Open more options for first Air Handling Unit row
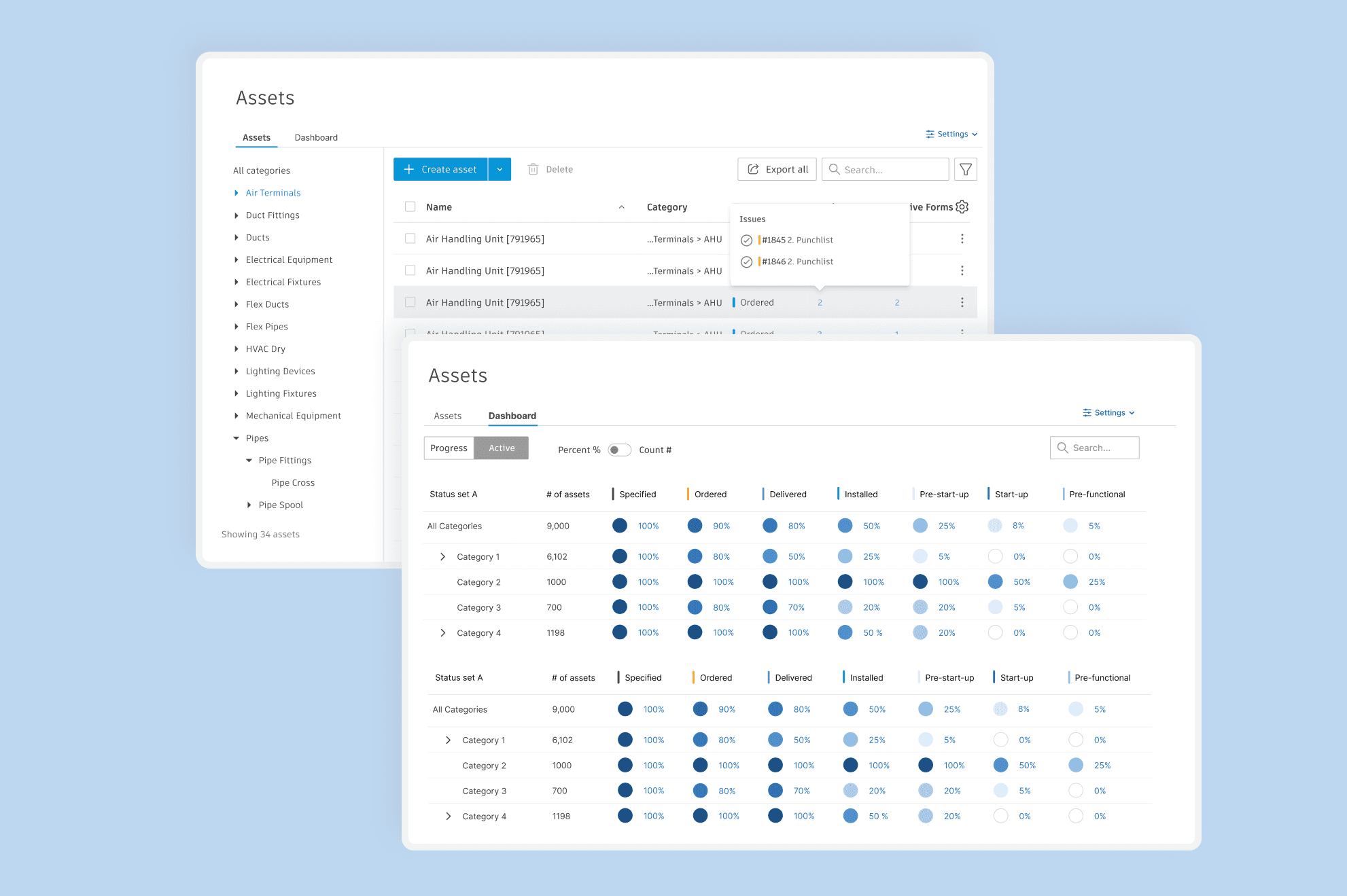This screenshot has width=1347, height=896. 962,238
